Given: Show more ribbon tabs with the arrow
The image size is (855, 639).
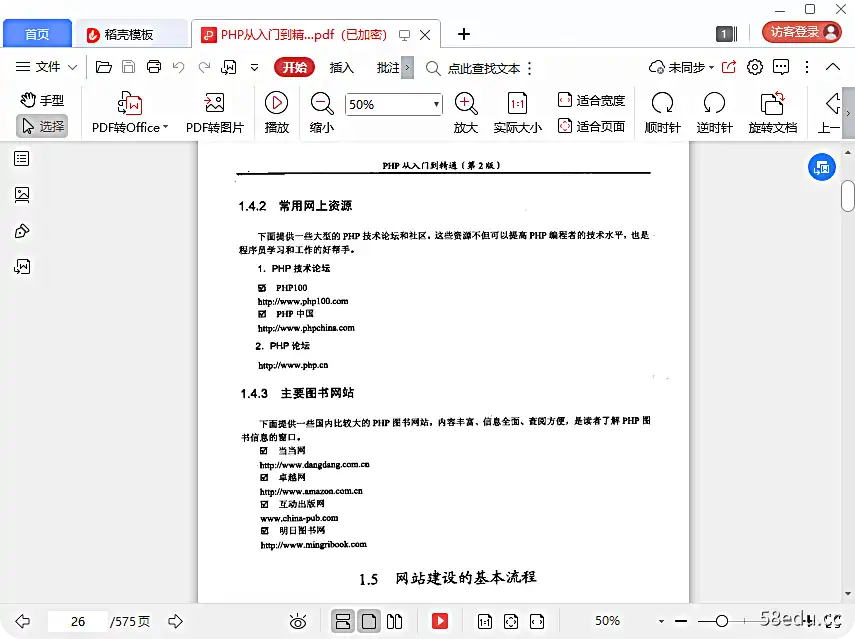Looking at the screenshot, I should tap(407, 68).
